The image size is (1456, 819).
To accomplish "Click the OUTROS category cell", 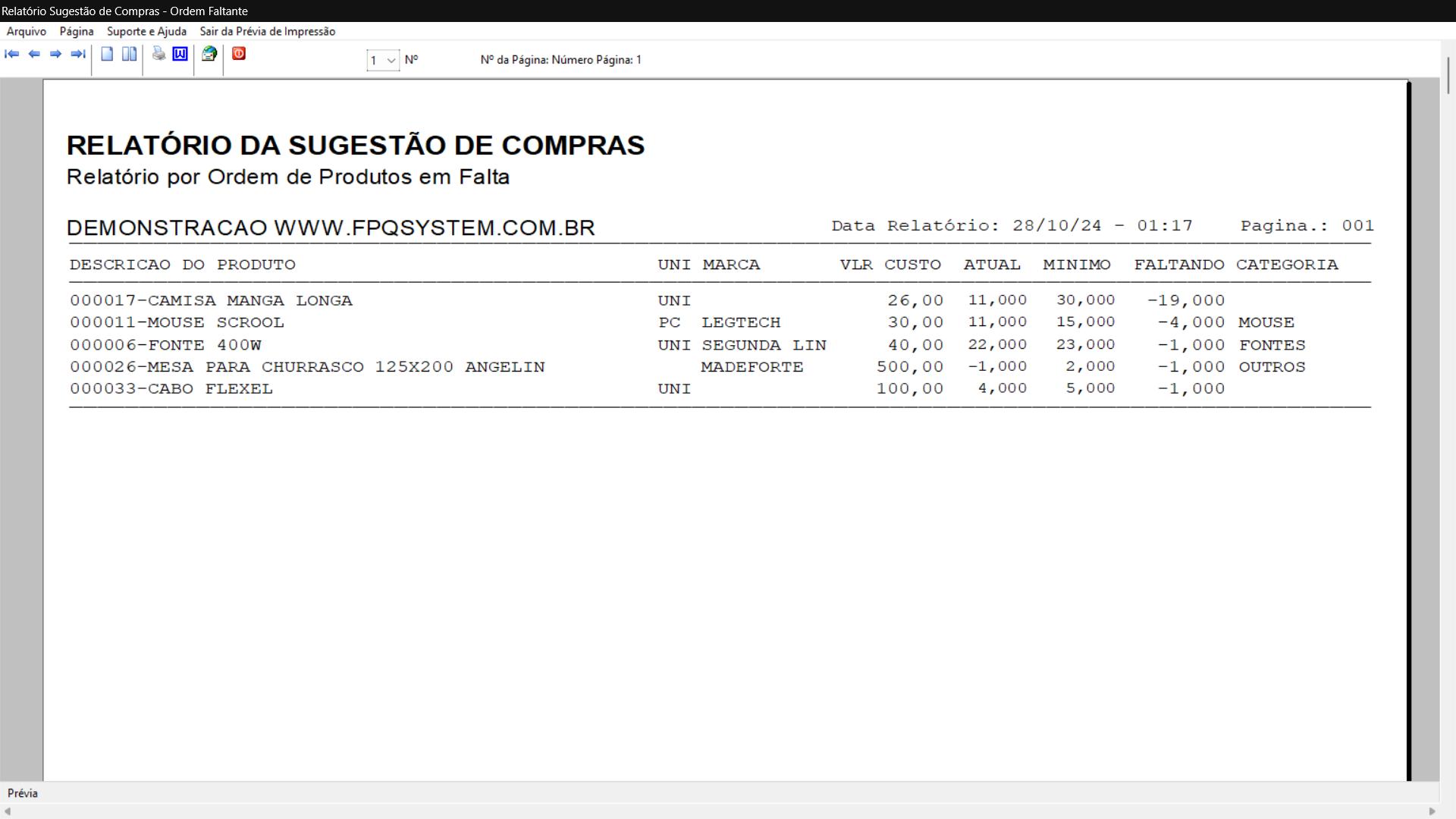I will point(1272,367).
